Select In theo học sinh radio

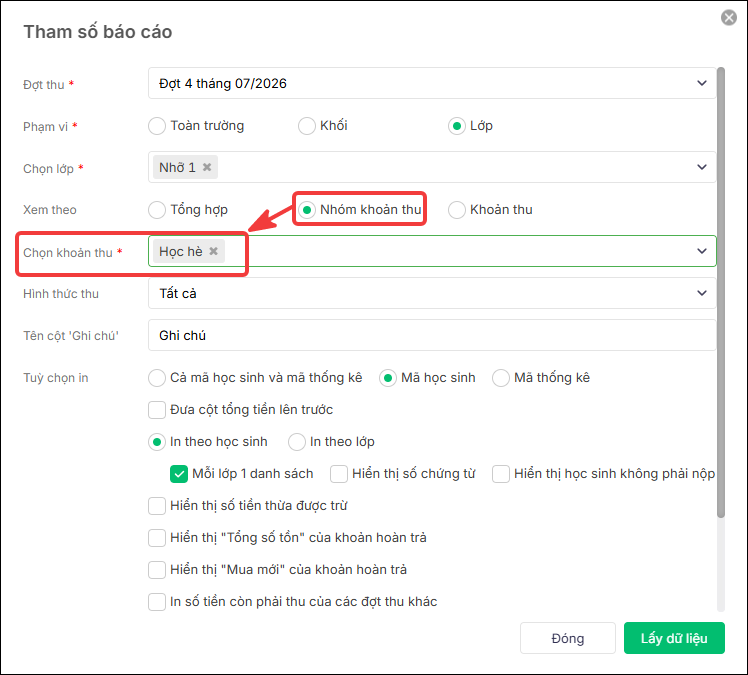(157, 442)
